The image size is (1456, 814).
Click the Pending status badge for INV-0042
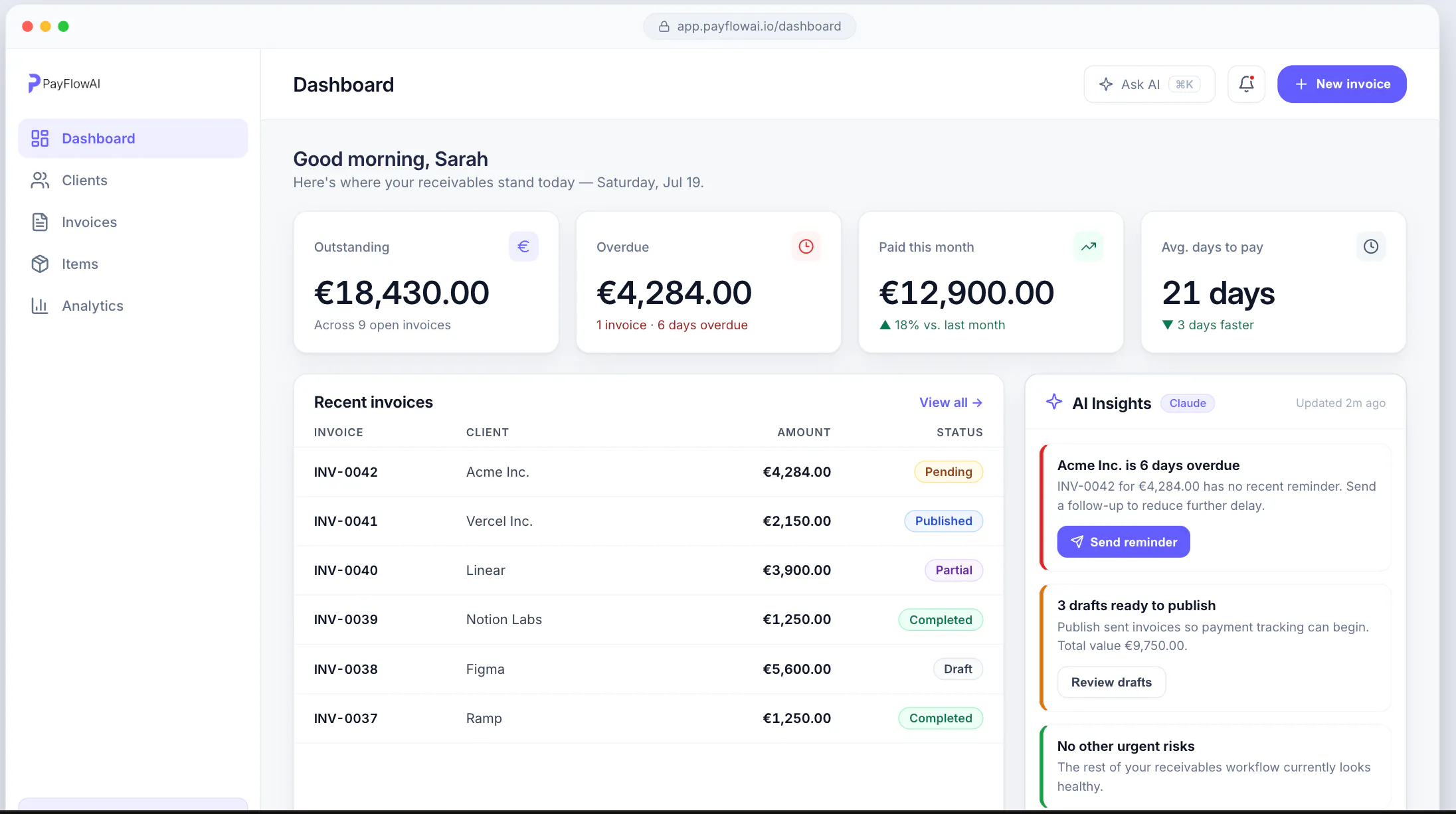click(949, 472)
